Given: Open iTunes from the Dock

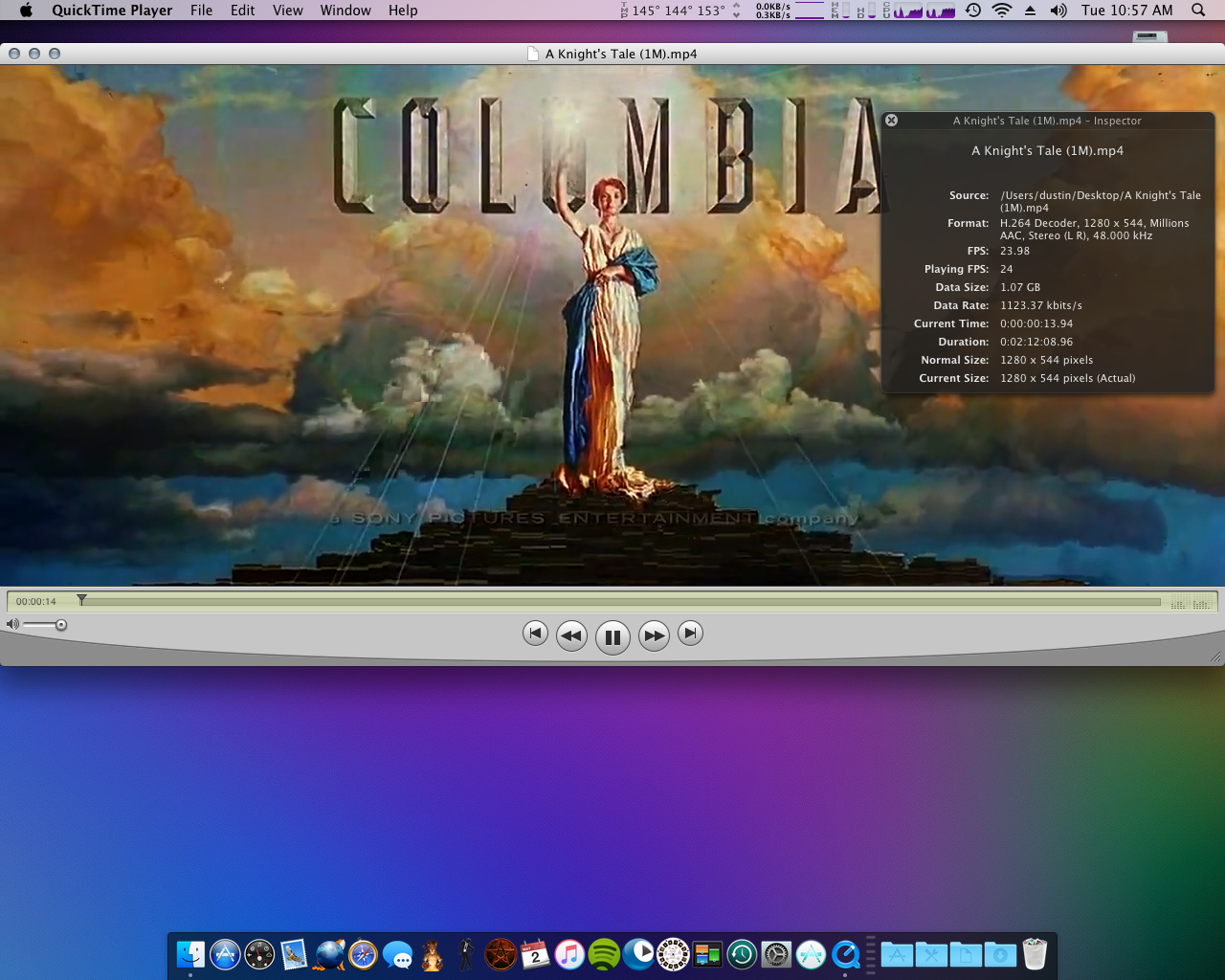Looking at the screenshot, I should coord(569,954).
